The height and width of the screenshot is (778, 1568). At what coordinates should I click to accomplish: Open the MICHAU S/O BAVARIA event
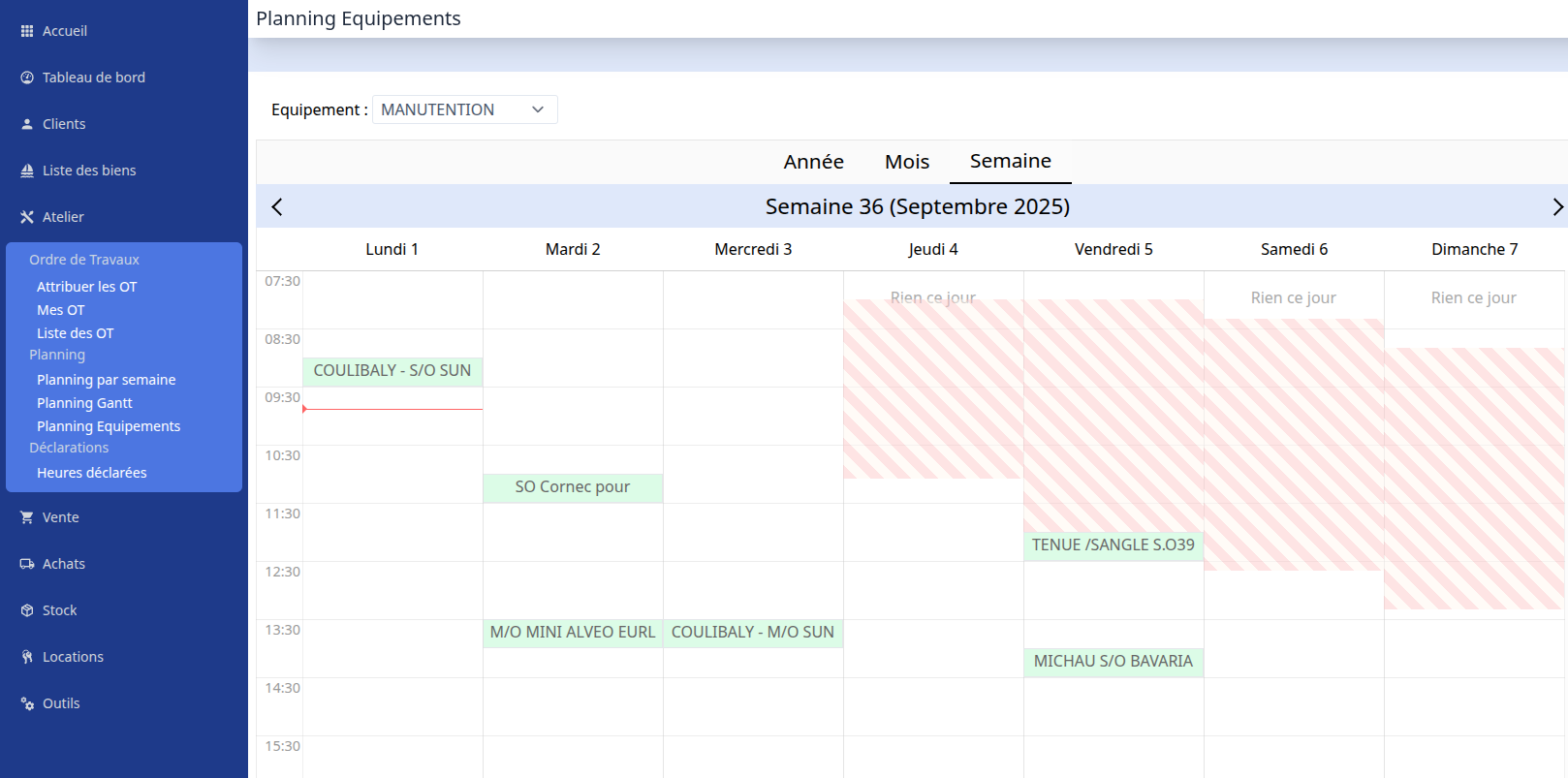[x=1113, y=662]
